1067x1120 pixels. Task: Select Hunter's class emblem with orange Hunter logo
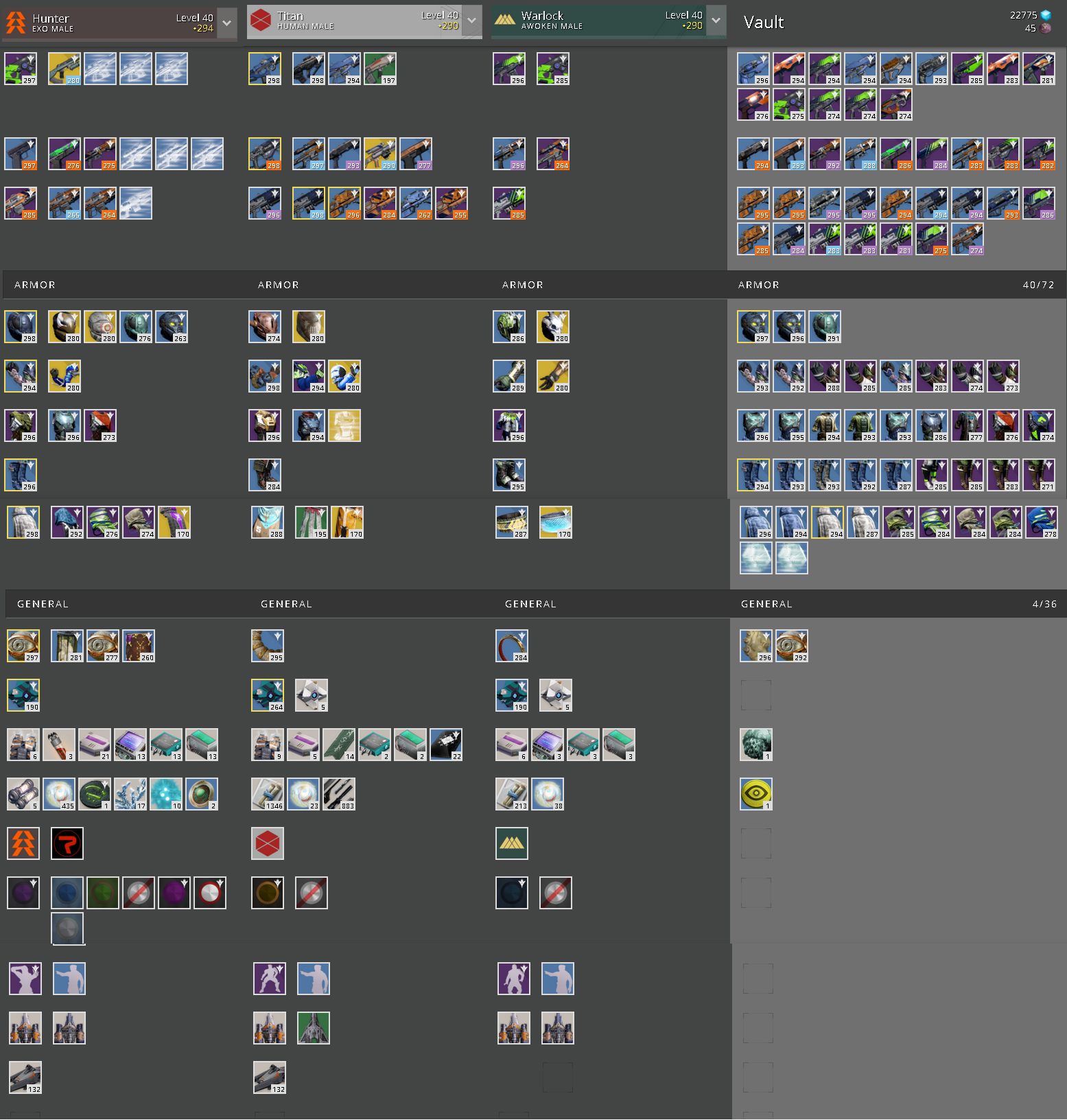pos(23,843)
